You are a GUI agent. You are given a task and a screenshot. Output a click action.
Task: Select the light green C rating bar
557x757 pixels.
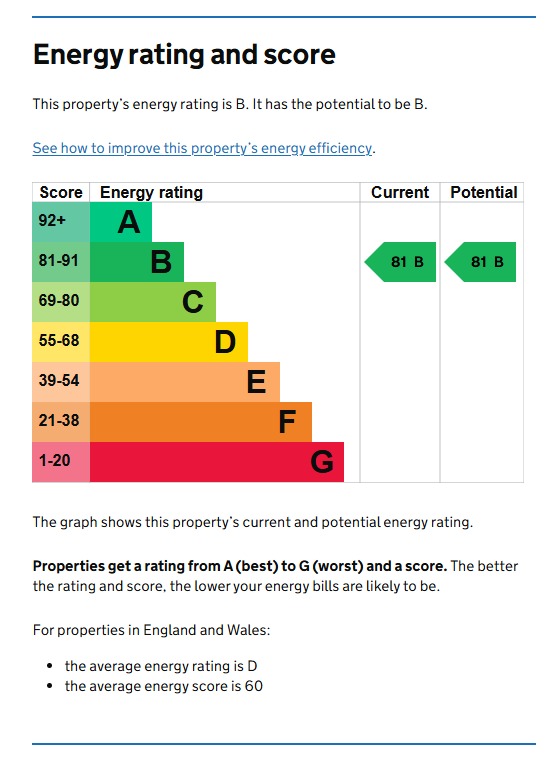tap(153, 302)
